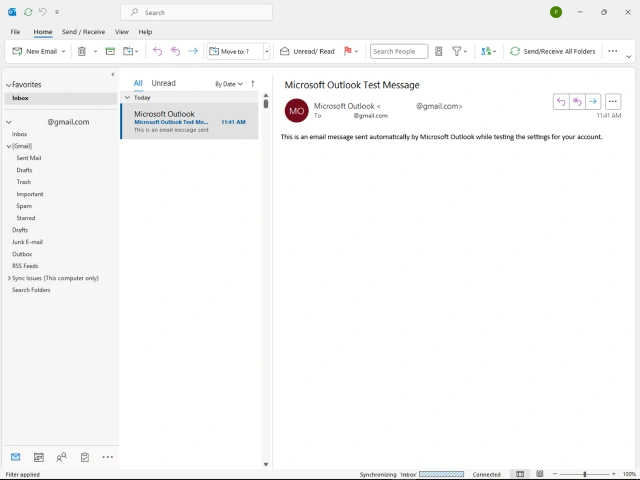The image size is (640, 480).
Task: Switch to Calendar view icon
Action: point(39,457)
